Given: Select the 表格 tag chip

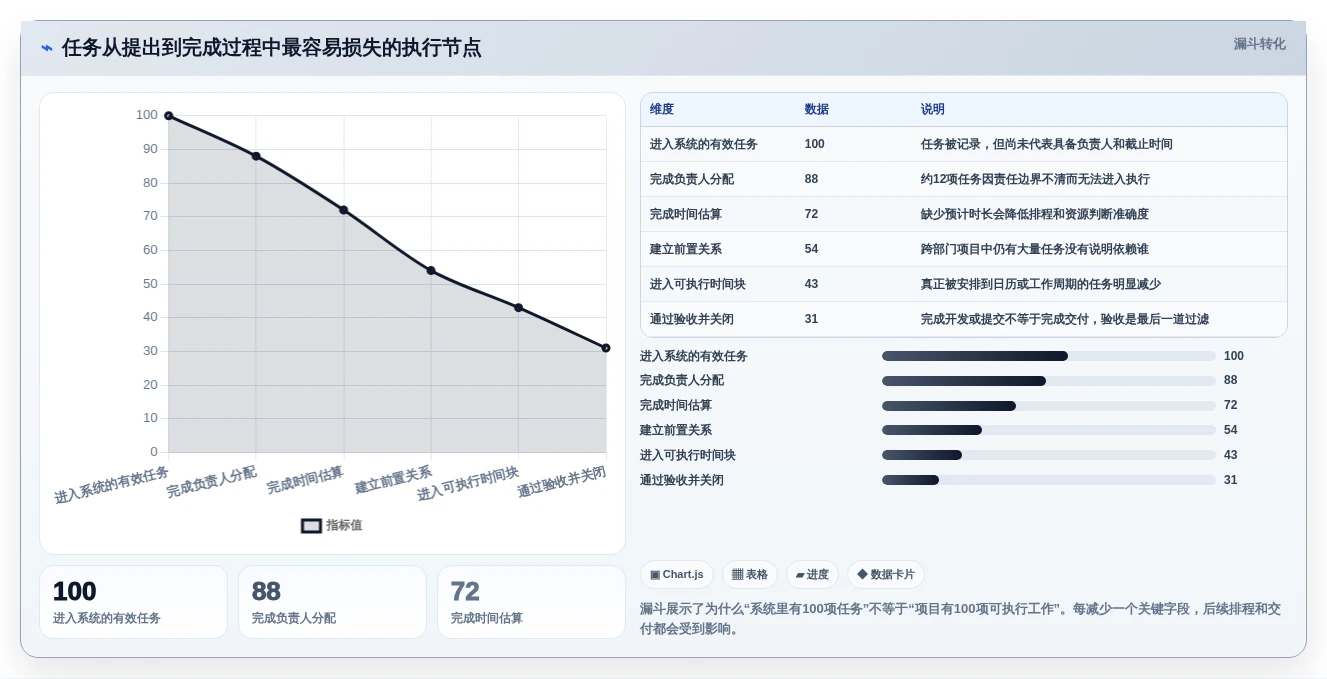Looking at the screenshot, I should (x=750, y=574).
